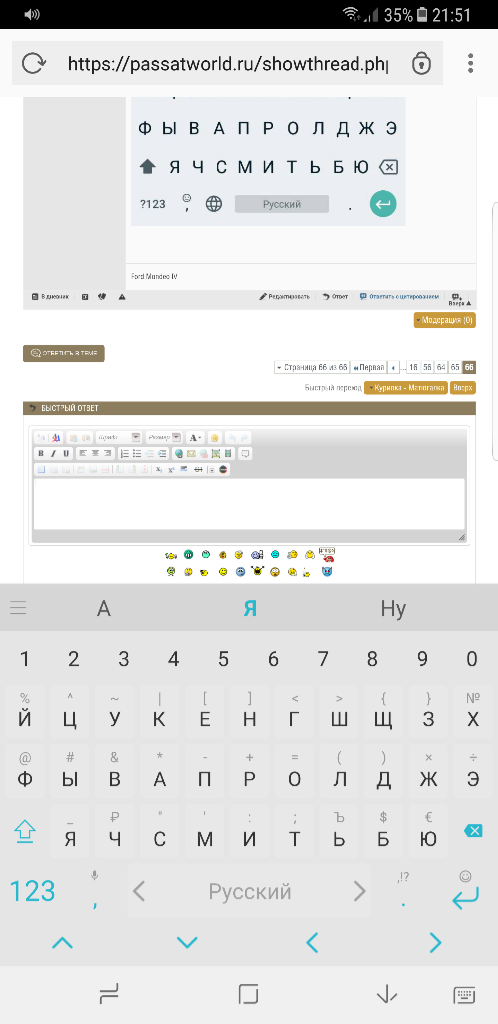The image size is (498, 1024).
Task: Toggle underline formatting in quick reply editor
Action: pyautogui.click(x=66, y=453)
